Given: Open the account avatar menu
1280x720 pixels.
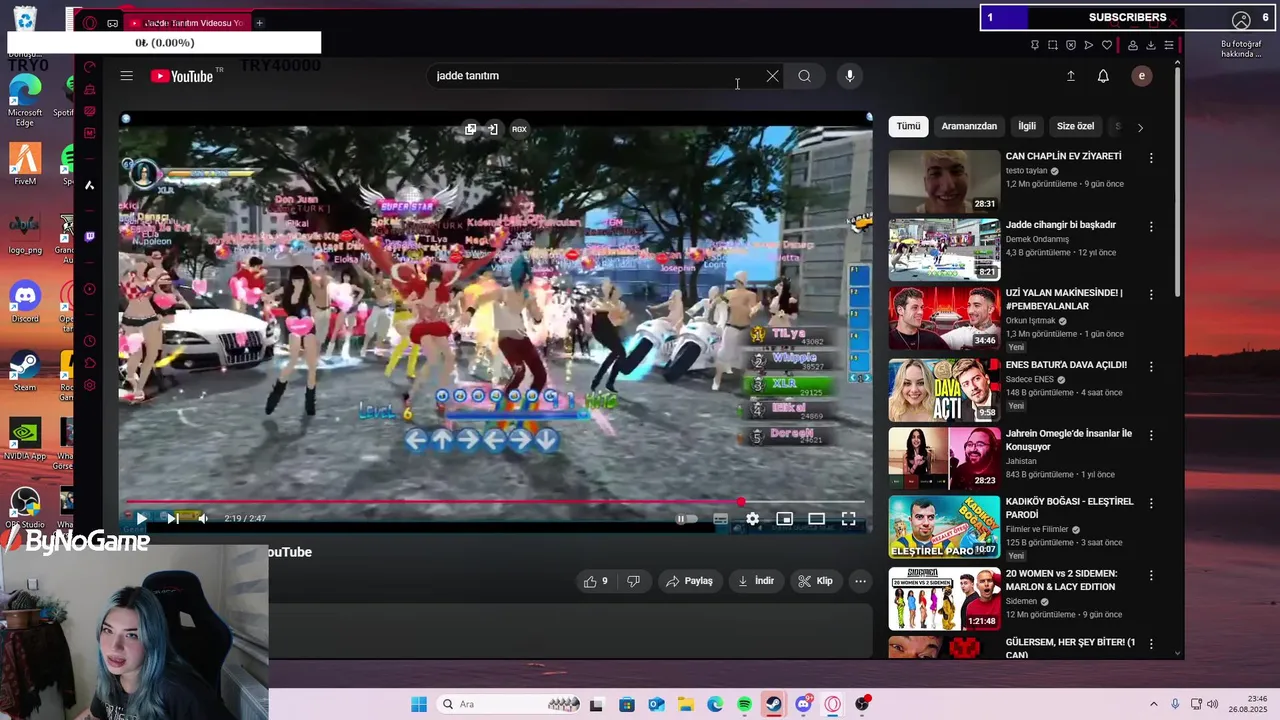Looking at the screenshot, I should [x=1141, y=76].
